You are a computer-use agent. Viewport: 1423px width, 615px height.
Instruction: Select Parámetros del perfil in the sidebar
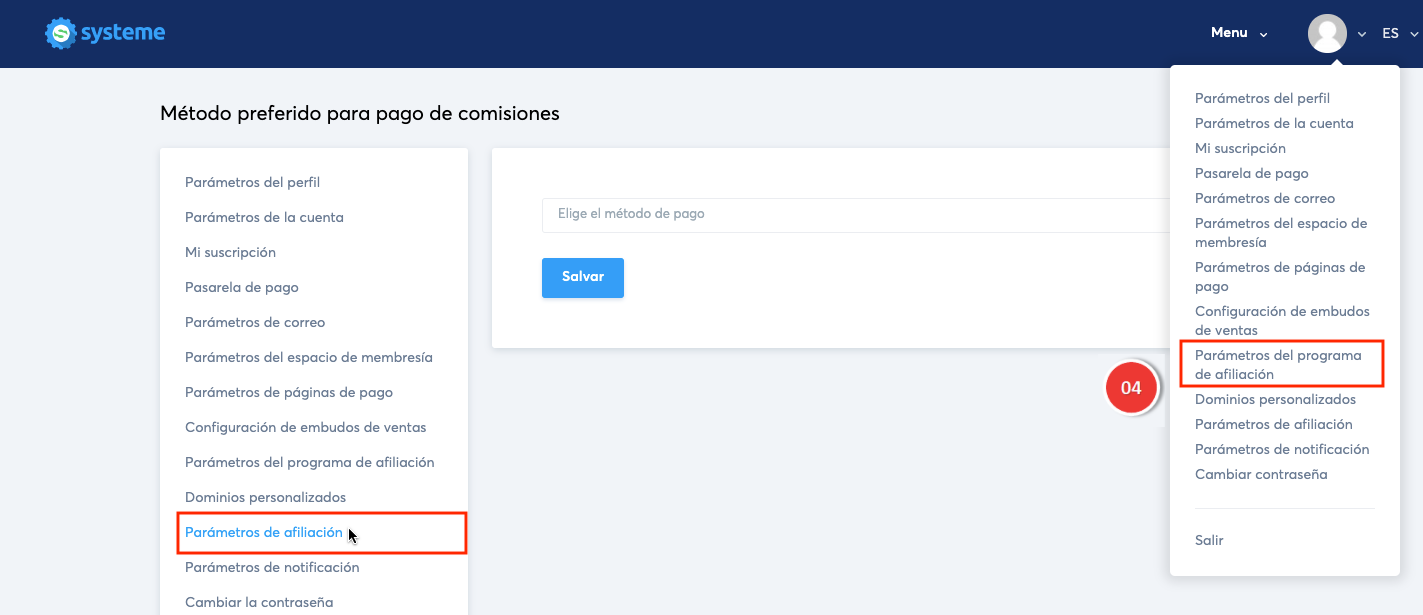(252, 182)
